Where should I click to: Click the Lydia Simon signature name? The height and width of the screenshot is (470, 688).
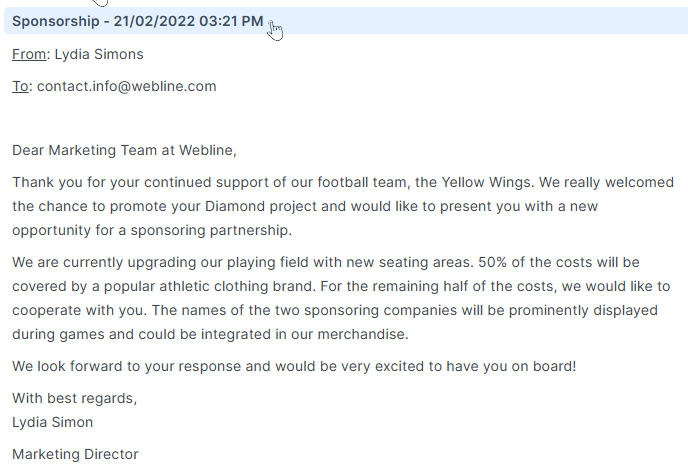53,422
